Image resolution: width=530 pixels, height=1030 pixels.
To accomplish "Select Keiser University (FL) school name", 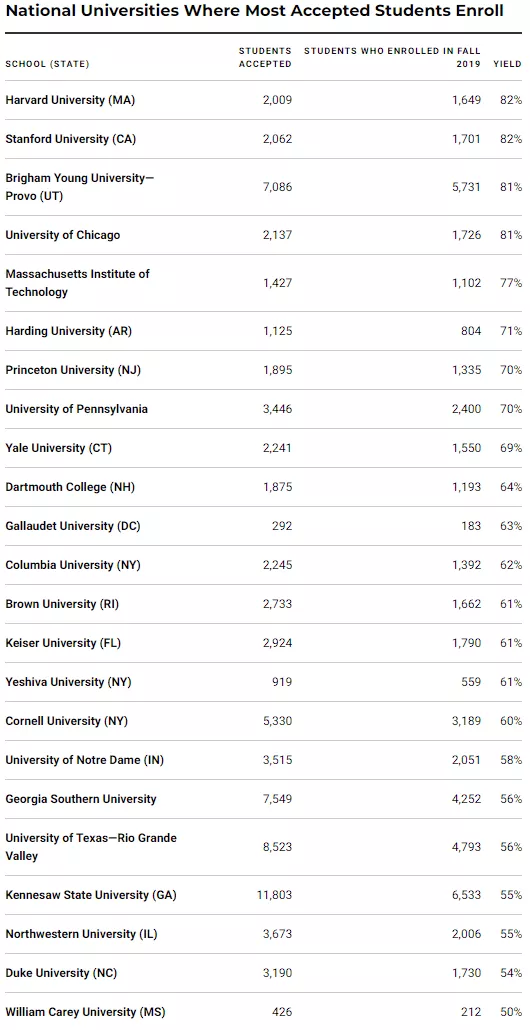I will (63, 643).
